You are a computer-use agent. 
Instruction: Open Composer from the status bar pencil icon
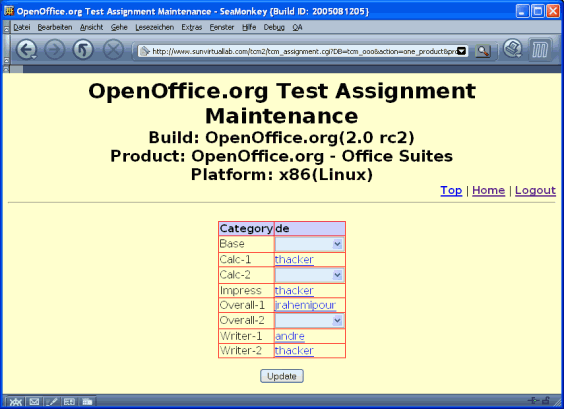tap(52, 401)
